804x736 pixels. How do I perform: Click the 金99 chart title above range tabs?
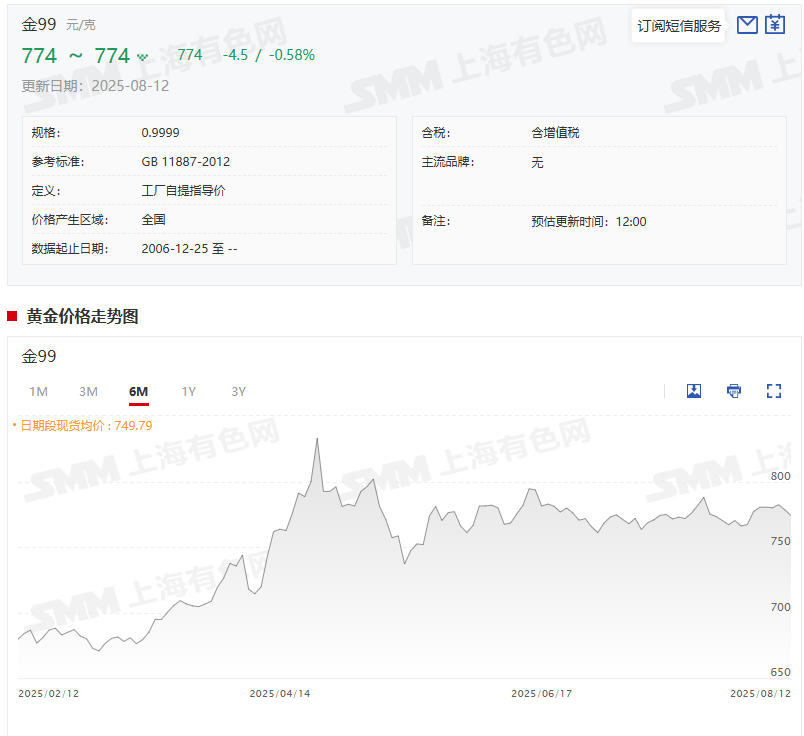pyautogui.click(x=39, y=356)
